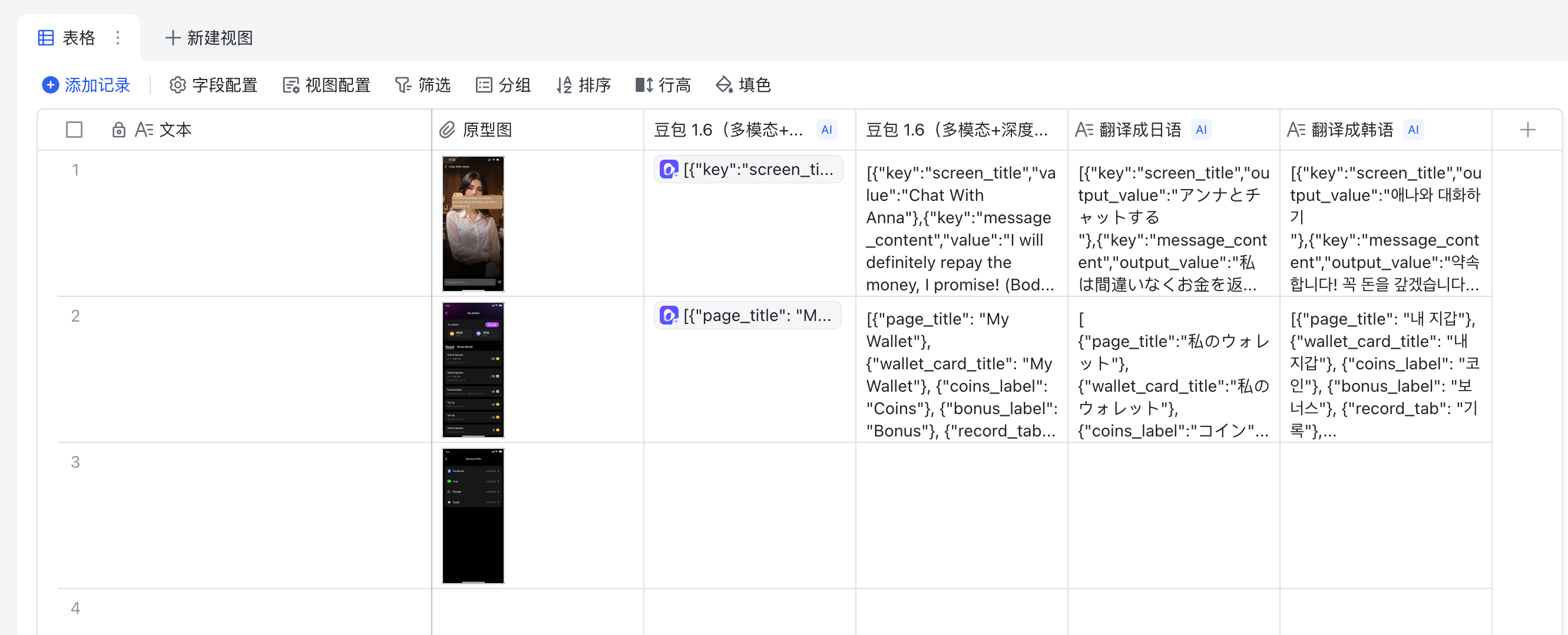The width and height of the screenshot is (1568, 635).
Task: Open the 筛选 filter option
Action: click(x=422, y=85)
